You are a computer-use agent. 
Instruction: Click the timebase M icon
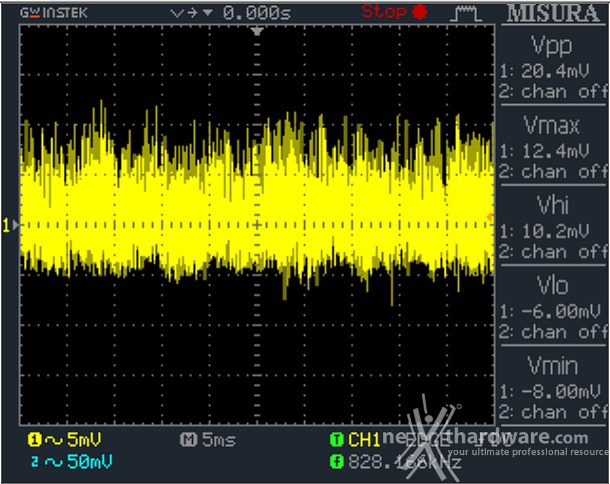(188, 440)
